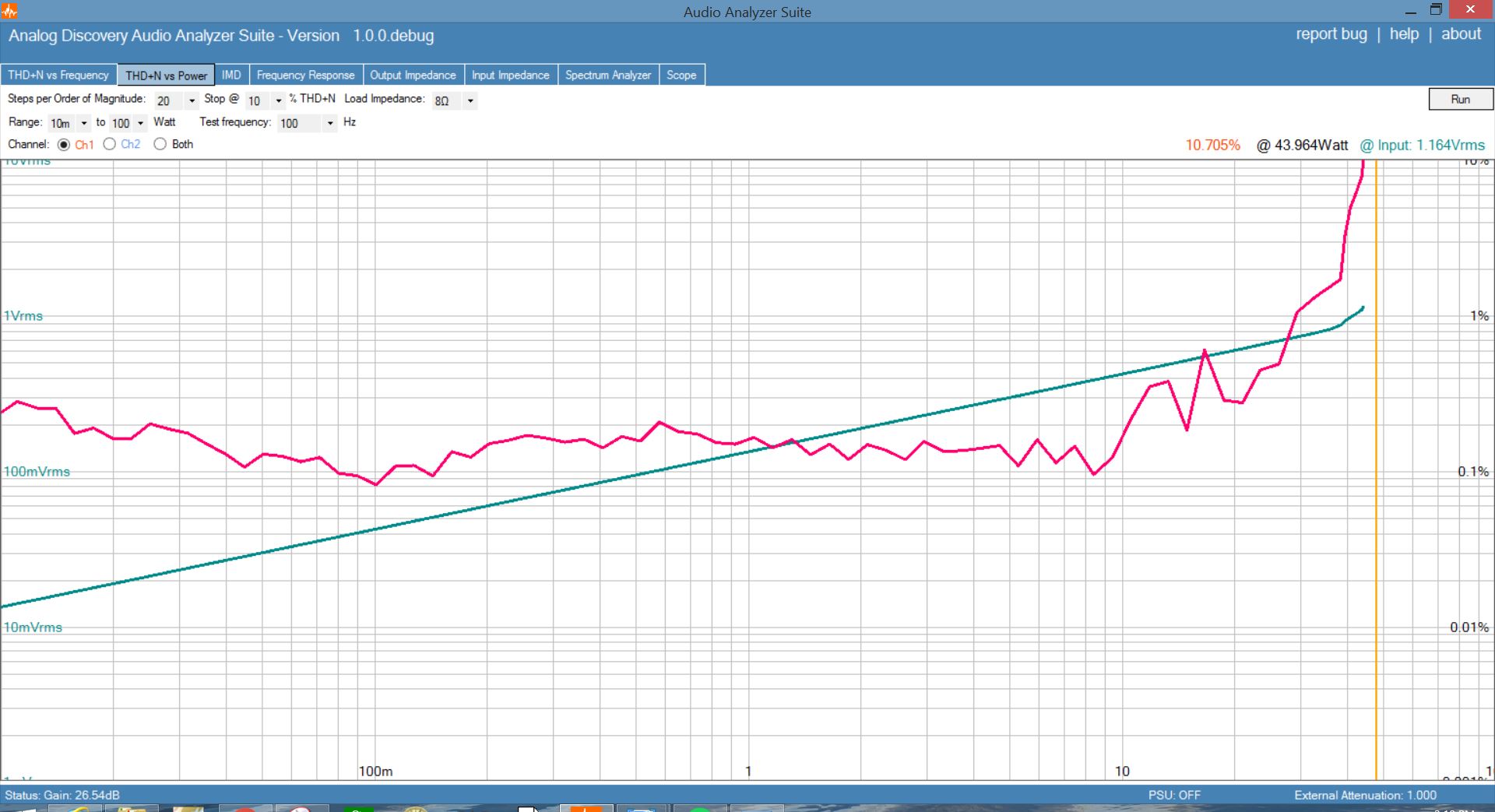Expand the Stop @ % THD+N dropdown

click(278, 100)
